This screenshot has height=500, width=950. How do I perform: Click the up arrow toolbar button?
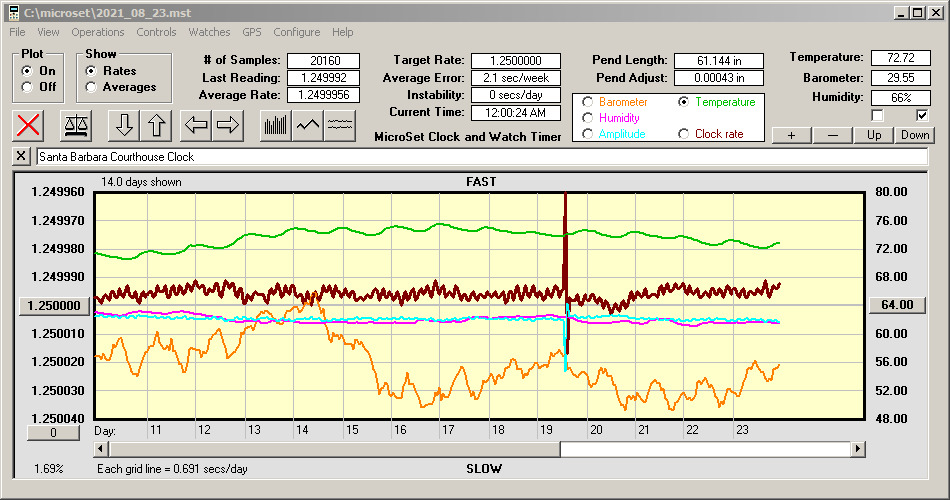point(156,125)
